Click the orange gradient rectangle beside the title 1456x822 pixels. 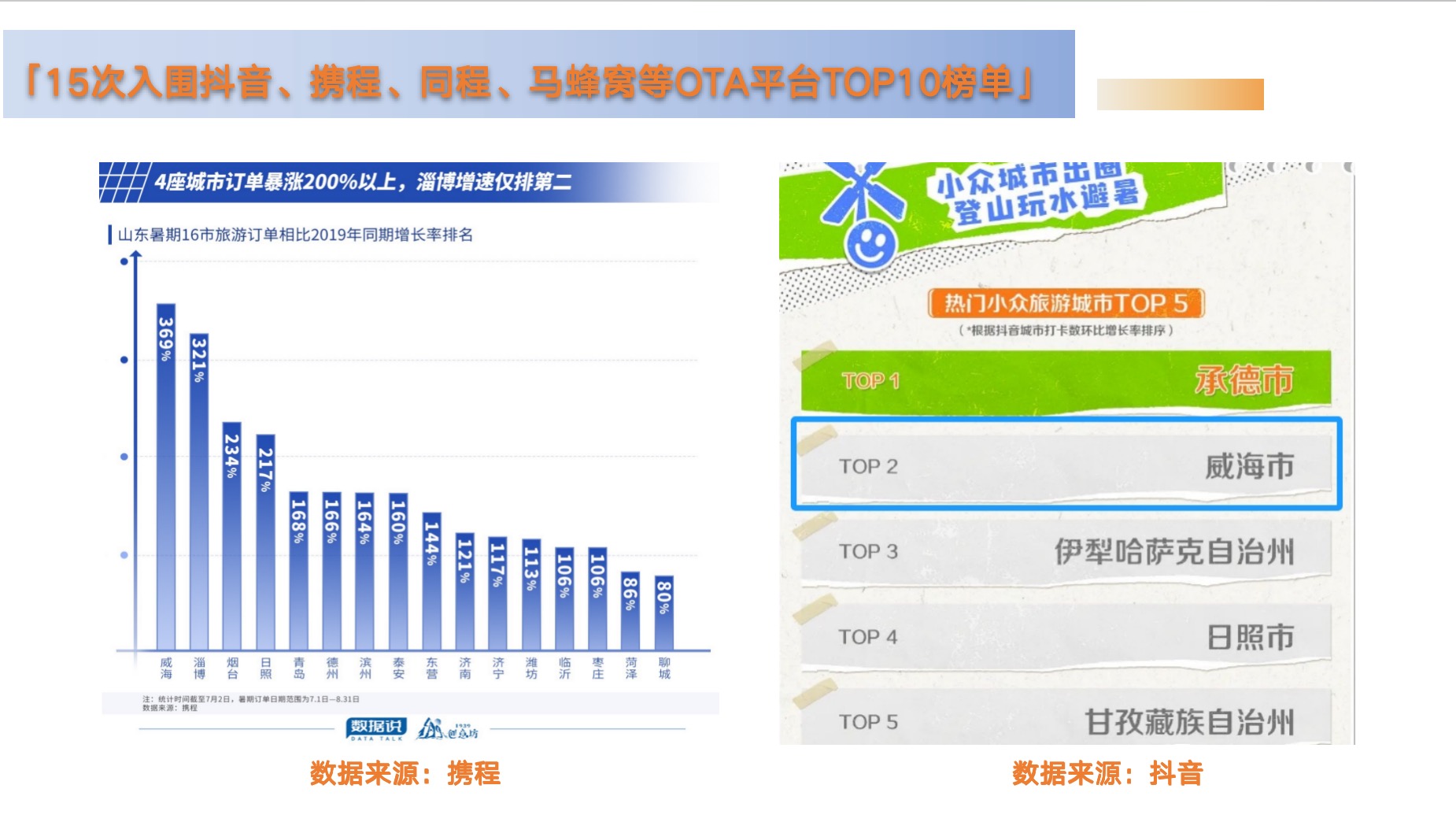coord(1180,94)
